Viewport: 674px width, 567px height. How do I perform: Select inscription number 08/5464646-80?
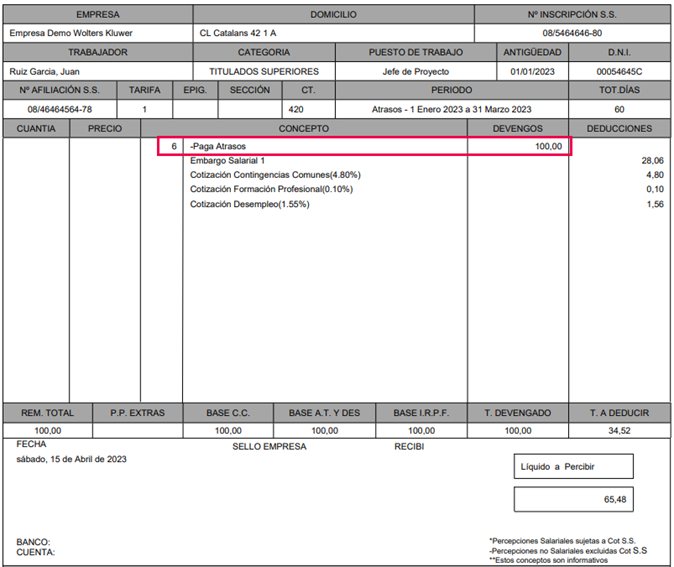point(572,33)
